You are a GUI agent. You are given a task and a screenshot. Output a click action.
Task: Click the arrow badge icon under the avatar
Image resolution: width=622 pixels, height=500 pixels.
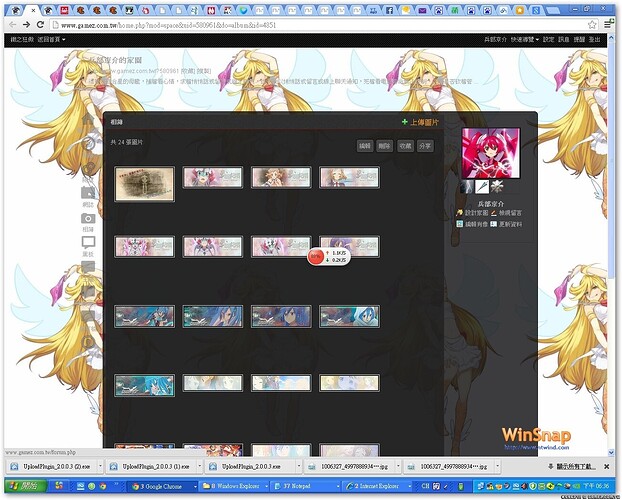(482, 186)
